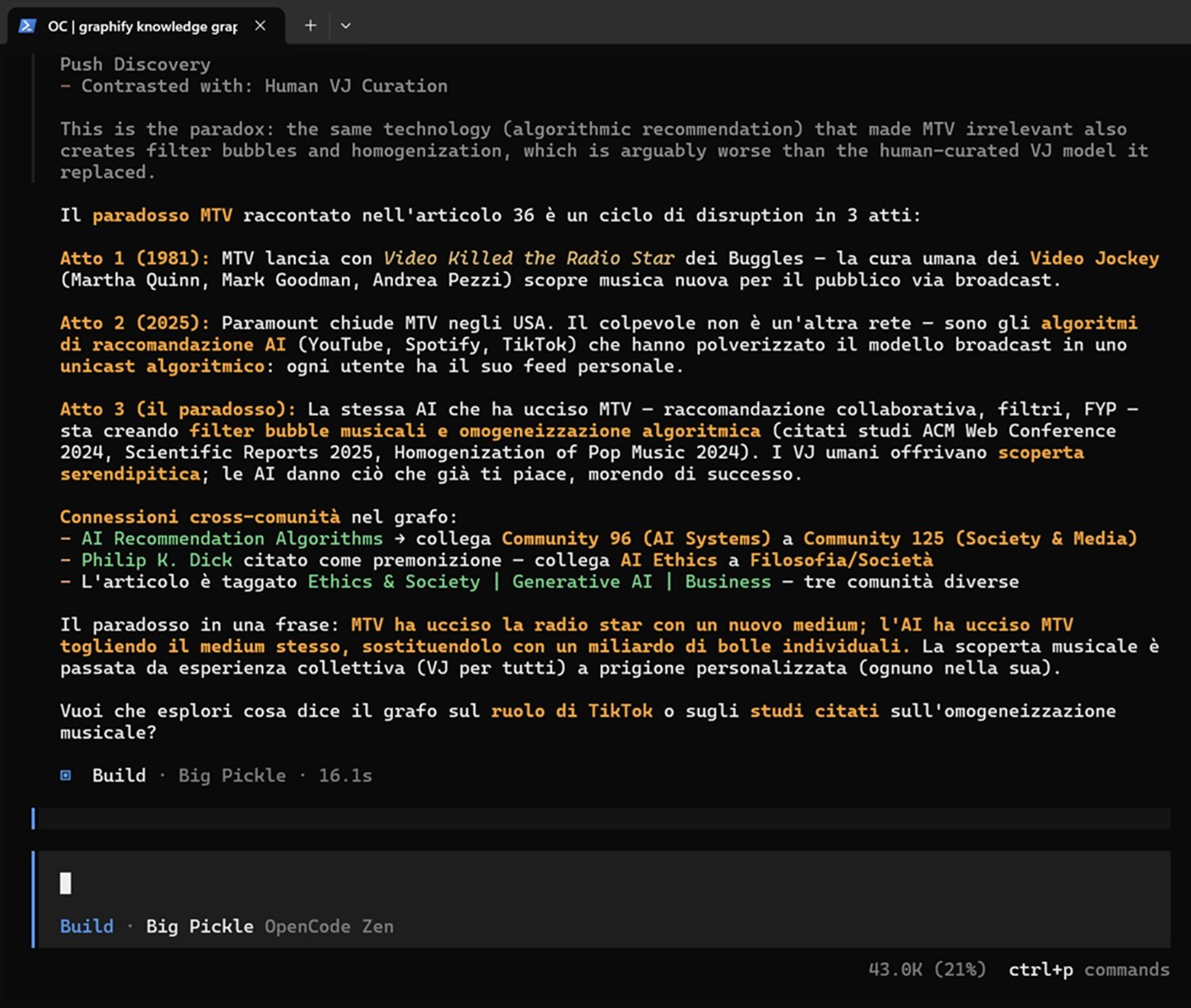Click the 'ctrl+p commands' hint
Screen dimensions: 1191x1008
click(x=1089, y=970)
